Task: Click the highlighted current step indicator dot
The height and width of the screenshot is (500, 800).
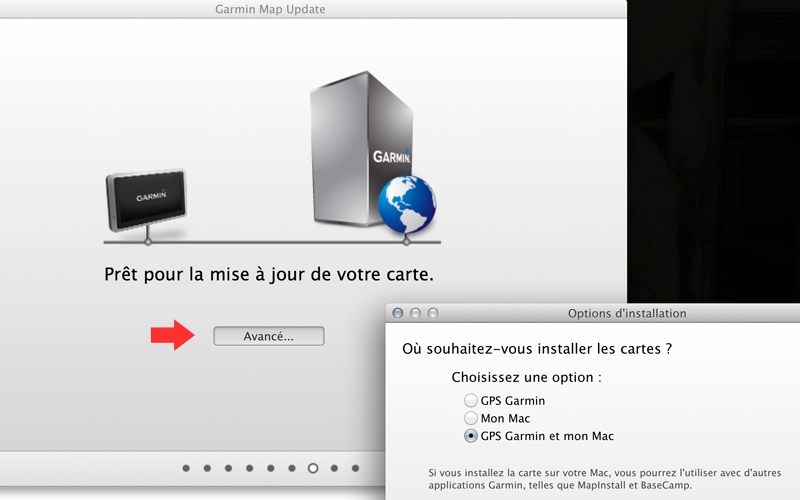Action: click(313, 468)
